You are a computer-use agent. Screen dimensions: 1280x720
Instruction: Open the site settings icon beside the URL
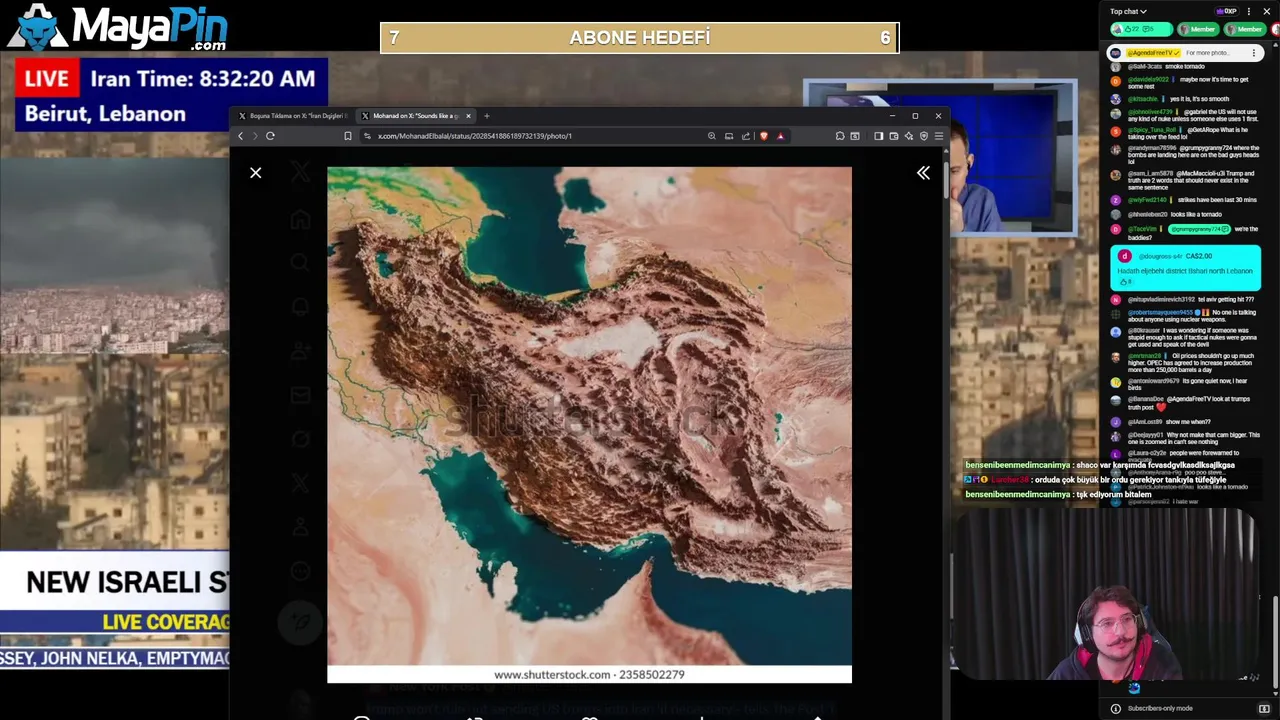click(x=367, y=136)
